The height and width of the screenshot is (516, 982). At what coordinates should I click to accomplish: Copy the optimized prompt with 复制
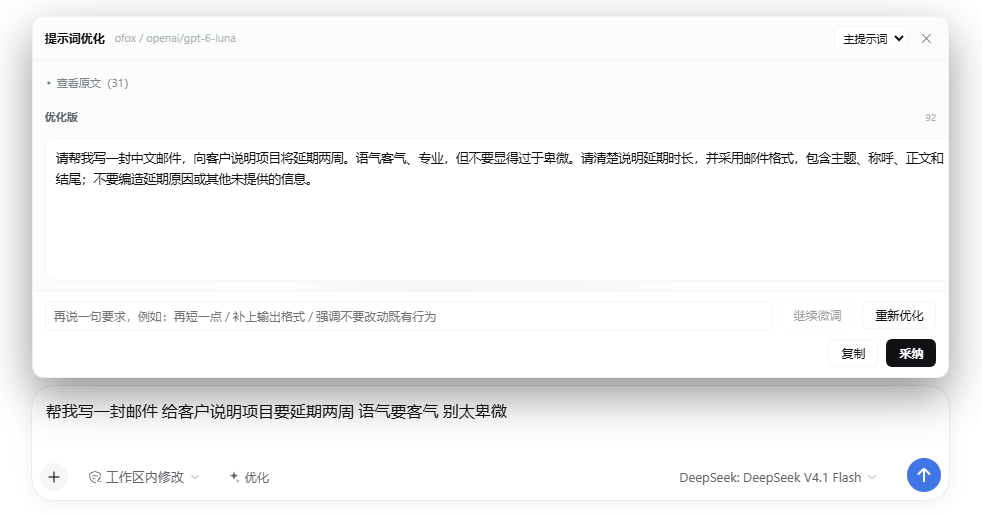(852, 353)
